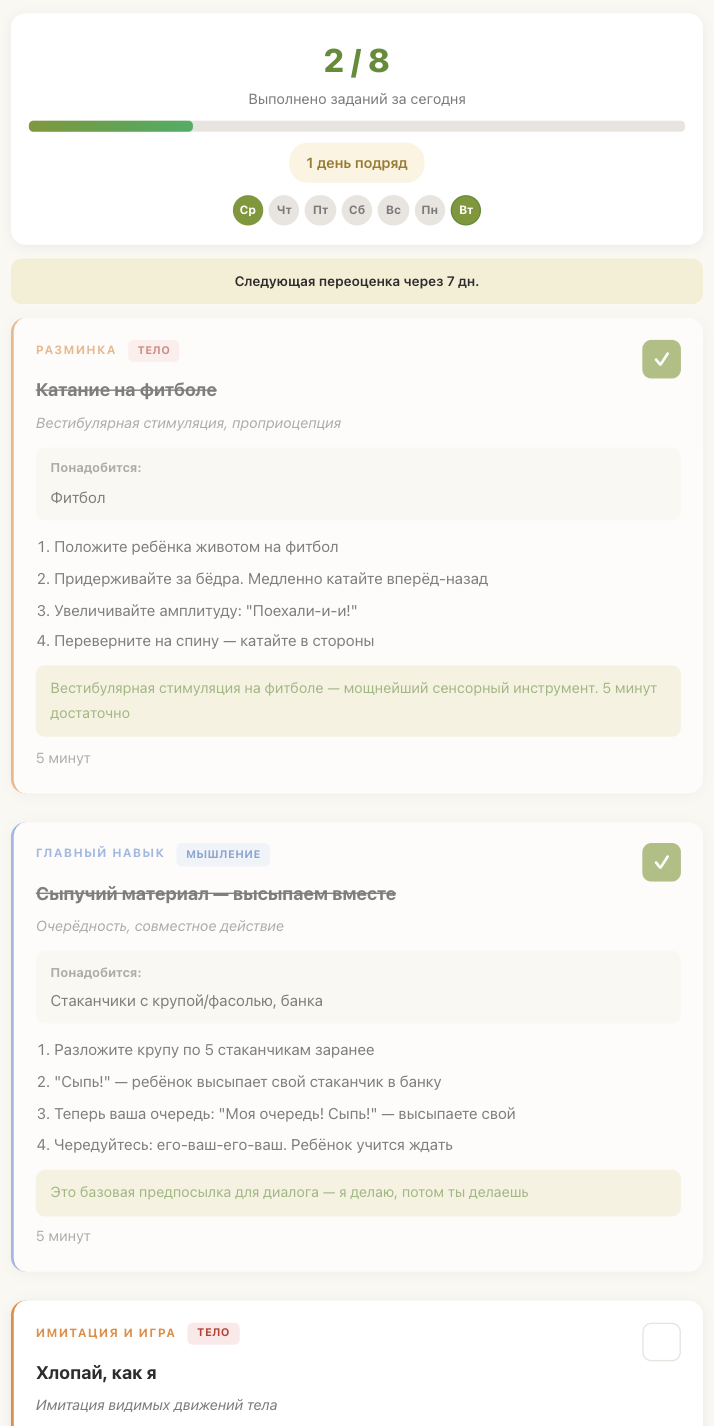Open the 'Следующая переоценка через 7 дн.' banner
714x1426 pixels.
coord(356,281)
